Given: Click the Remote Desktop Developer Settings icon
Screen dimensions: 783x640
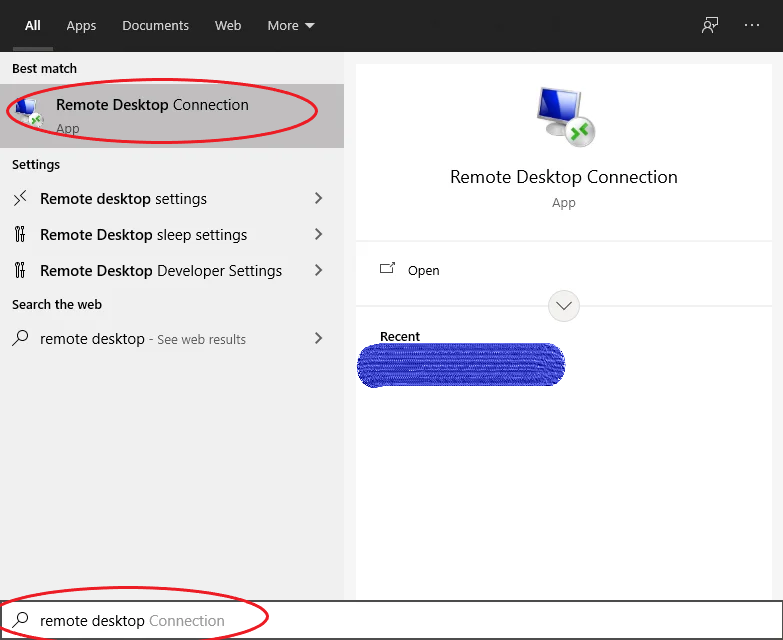Looking at the screenshot, I should tap(20, 270).
